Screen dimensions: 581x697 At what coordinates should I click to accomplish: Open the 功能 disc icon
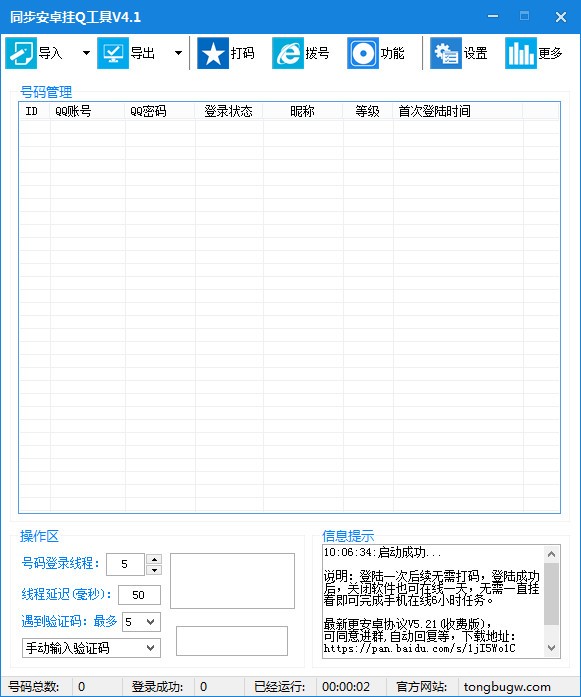tap(363, 53)
